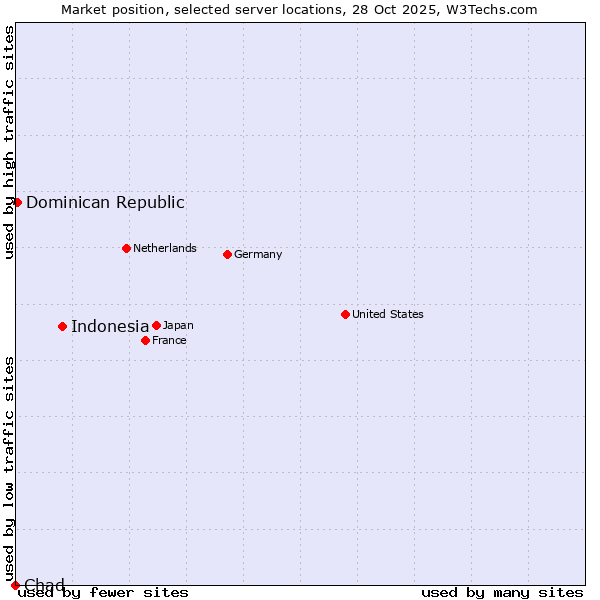Select the Chad data point marker
The image size is (600, 600).
click(15, 585)
